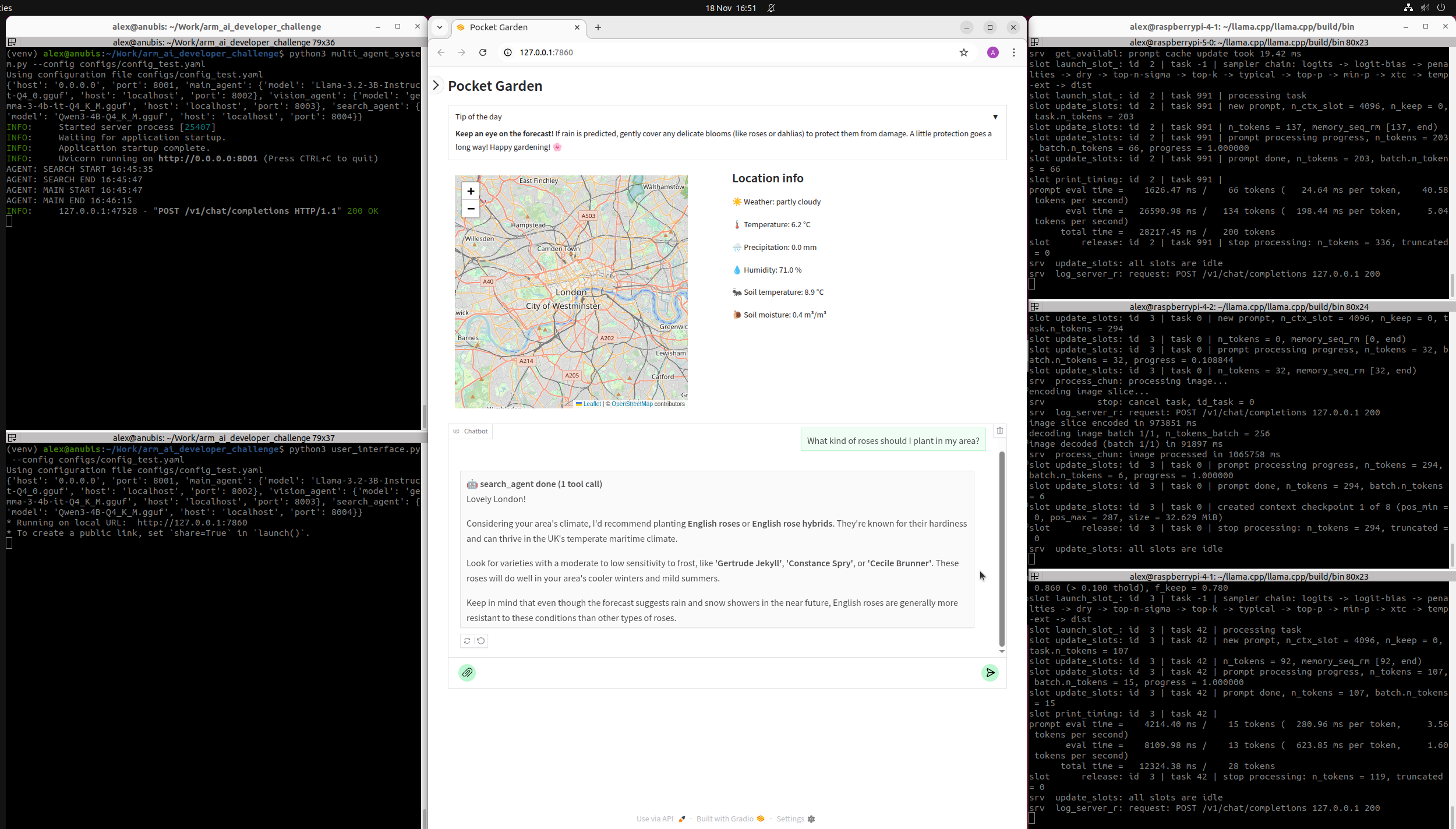Click the chatbot vertical scrollbar

tap(1002, 548)
